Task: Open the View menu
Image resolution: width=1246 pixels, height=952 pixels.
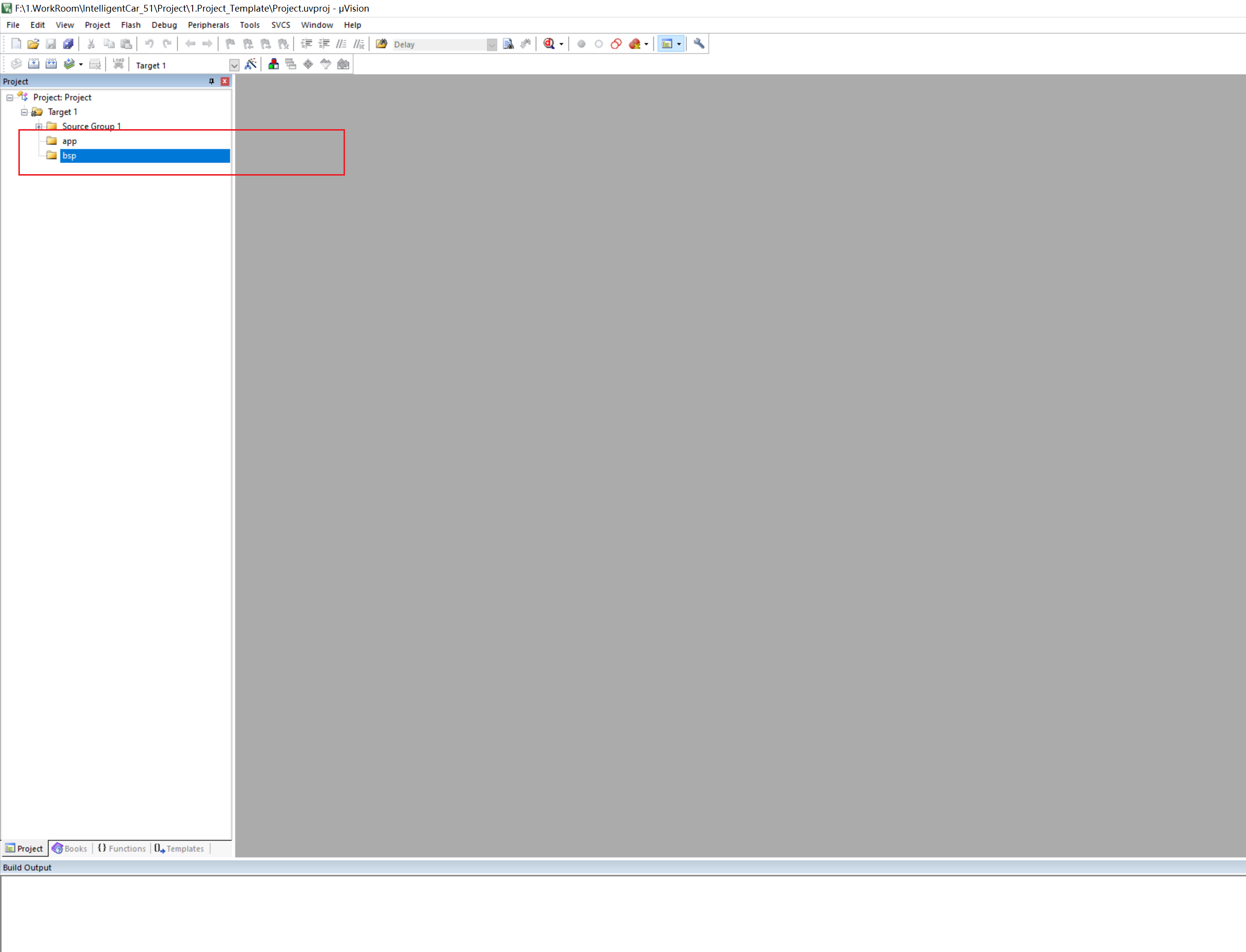Action: click(x=65, y=25)
